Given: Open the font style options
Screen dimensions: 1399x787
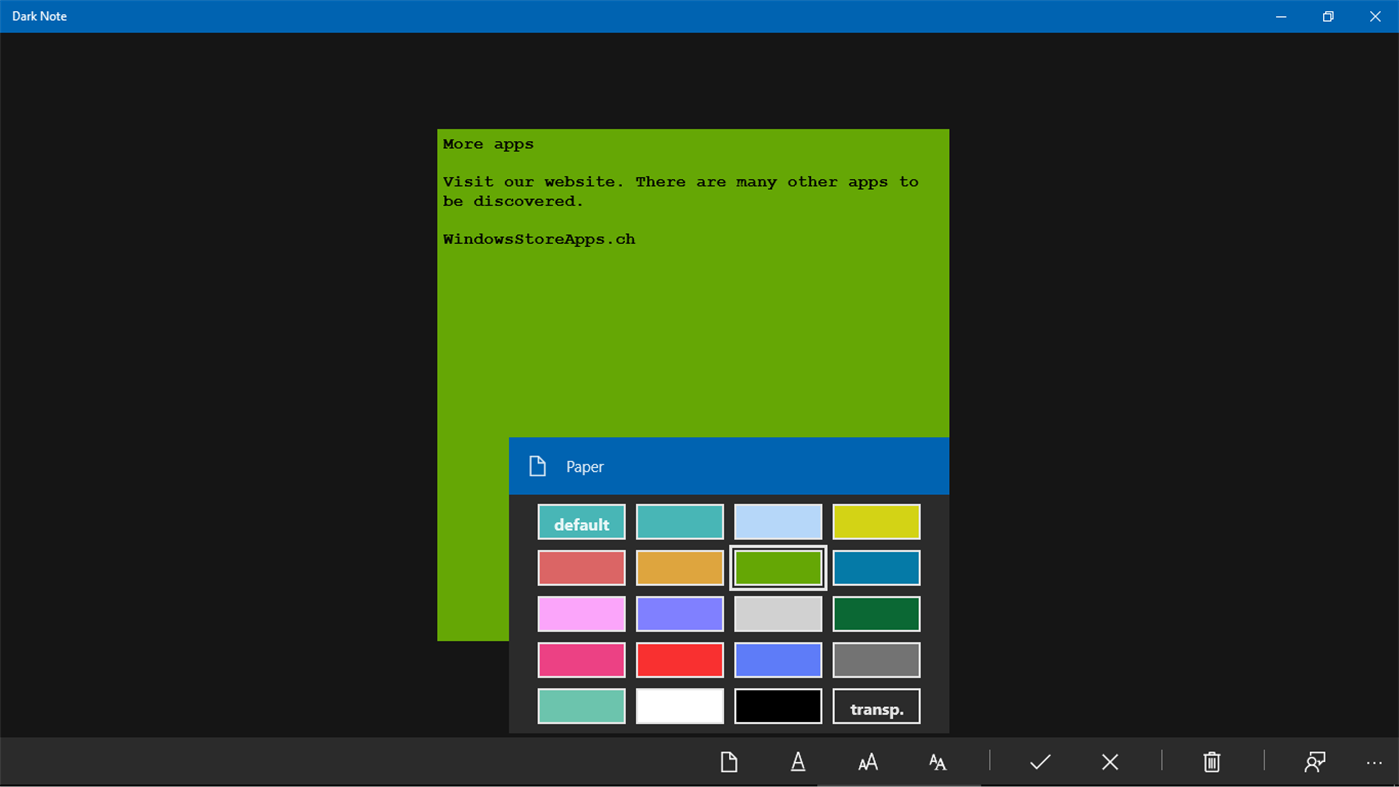Looking at the screenshot, I should pos(937,761).
